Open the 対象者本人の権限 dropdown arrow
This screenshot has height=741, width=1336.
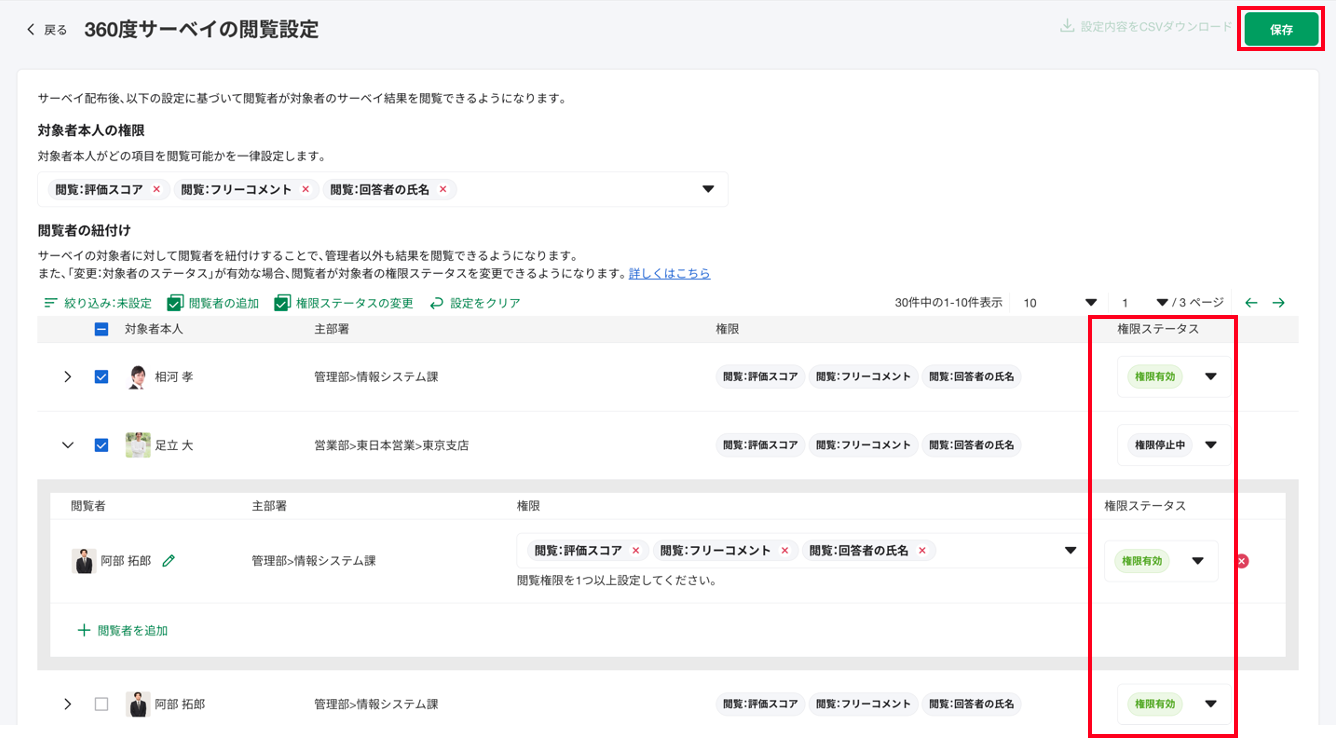(708, 189)
